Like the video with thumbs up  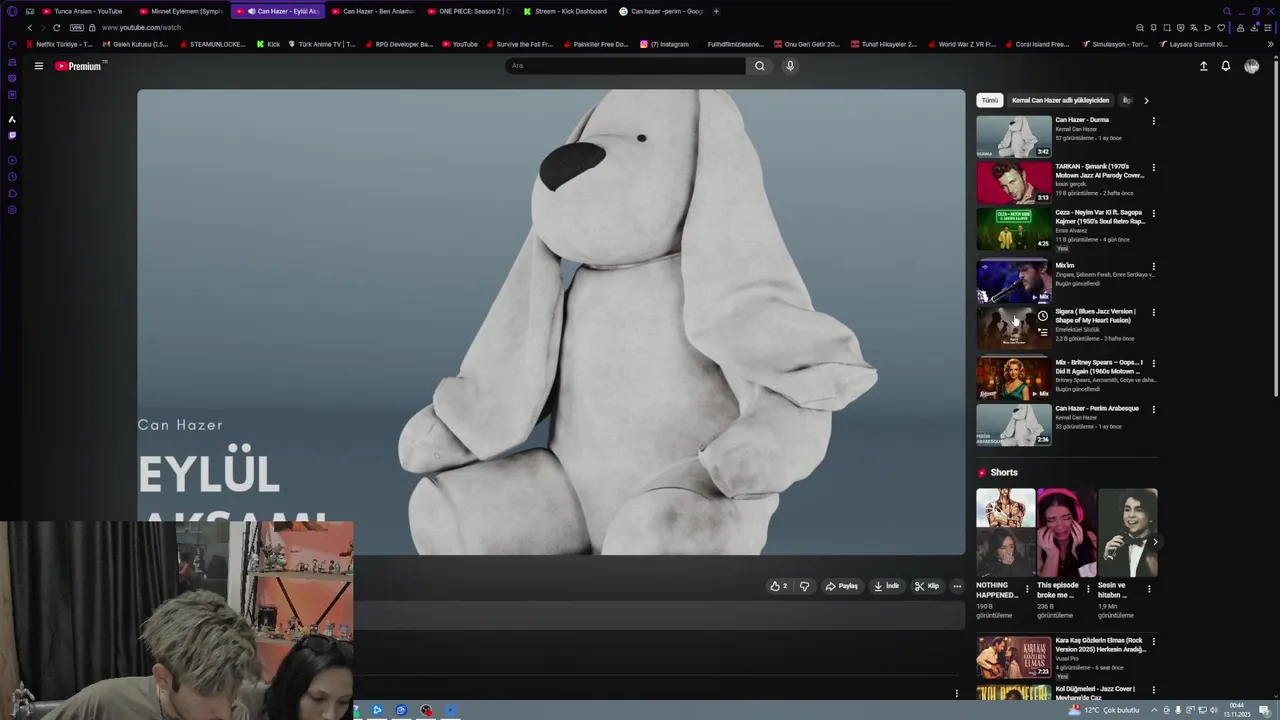778,586
